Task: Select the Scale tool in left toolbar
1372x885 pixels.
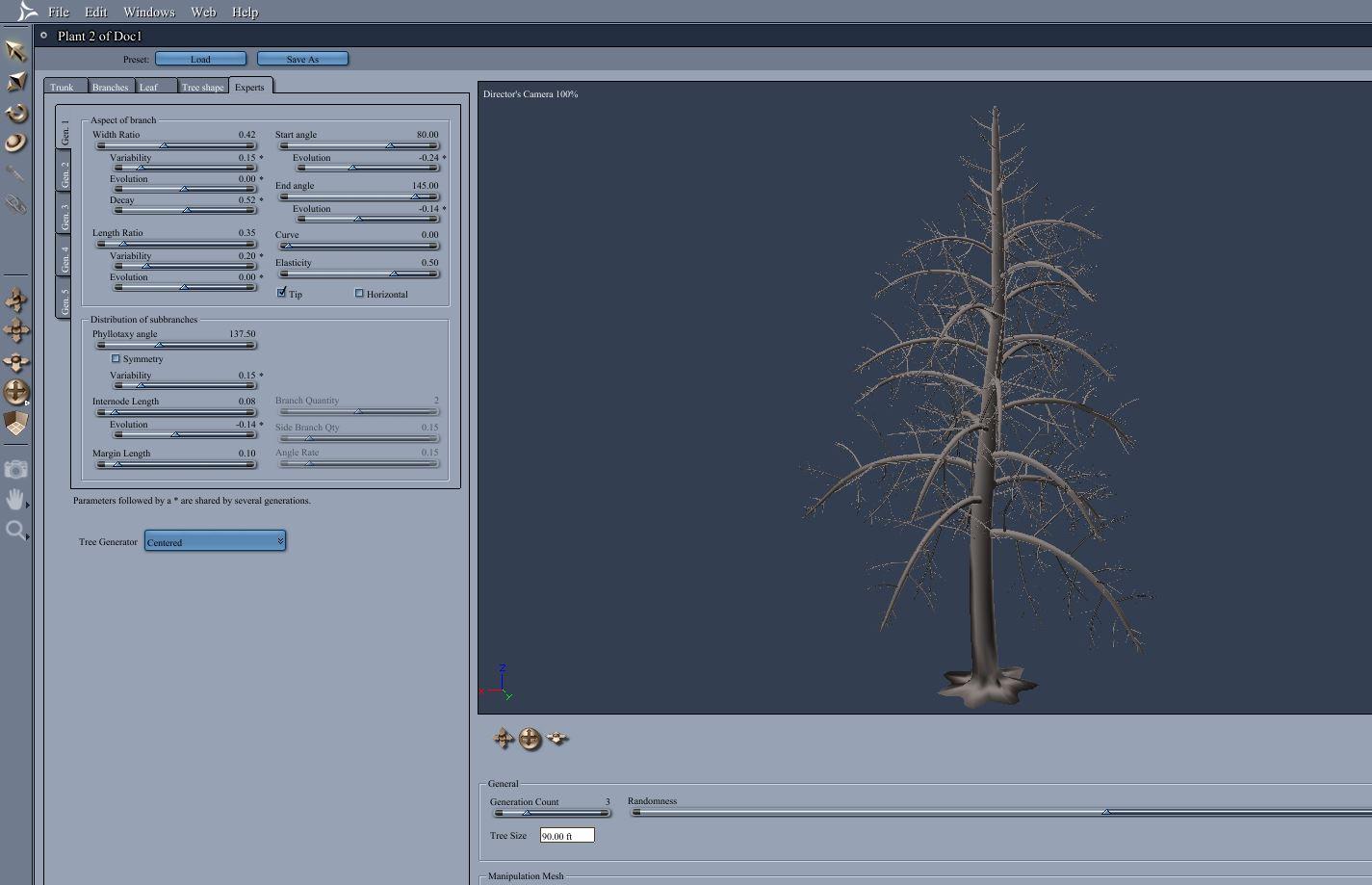Action: coord(15,82)
